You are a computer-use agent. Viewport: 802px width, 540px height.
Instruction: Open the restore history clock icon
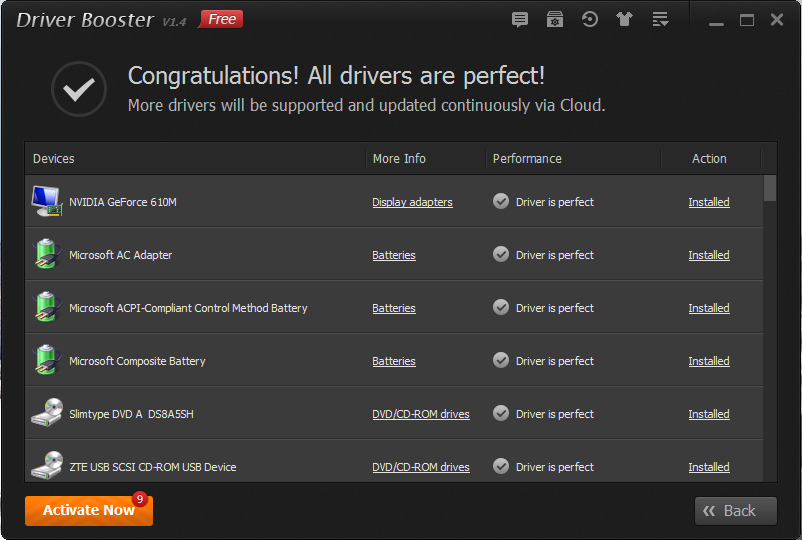point(590,19)
